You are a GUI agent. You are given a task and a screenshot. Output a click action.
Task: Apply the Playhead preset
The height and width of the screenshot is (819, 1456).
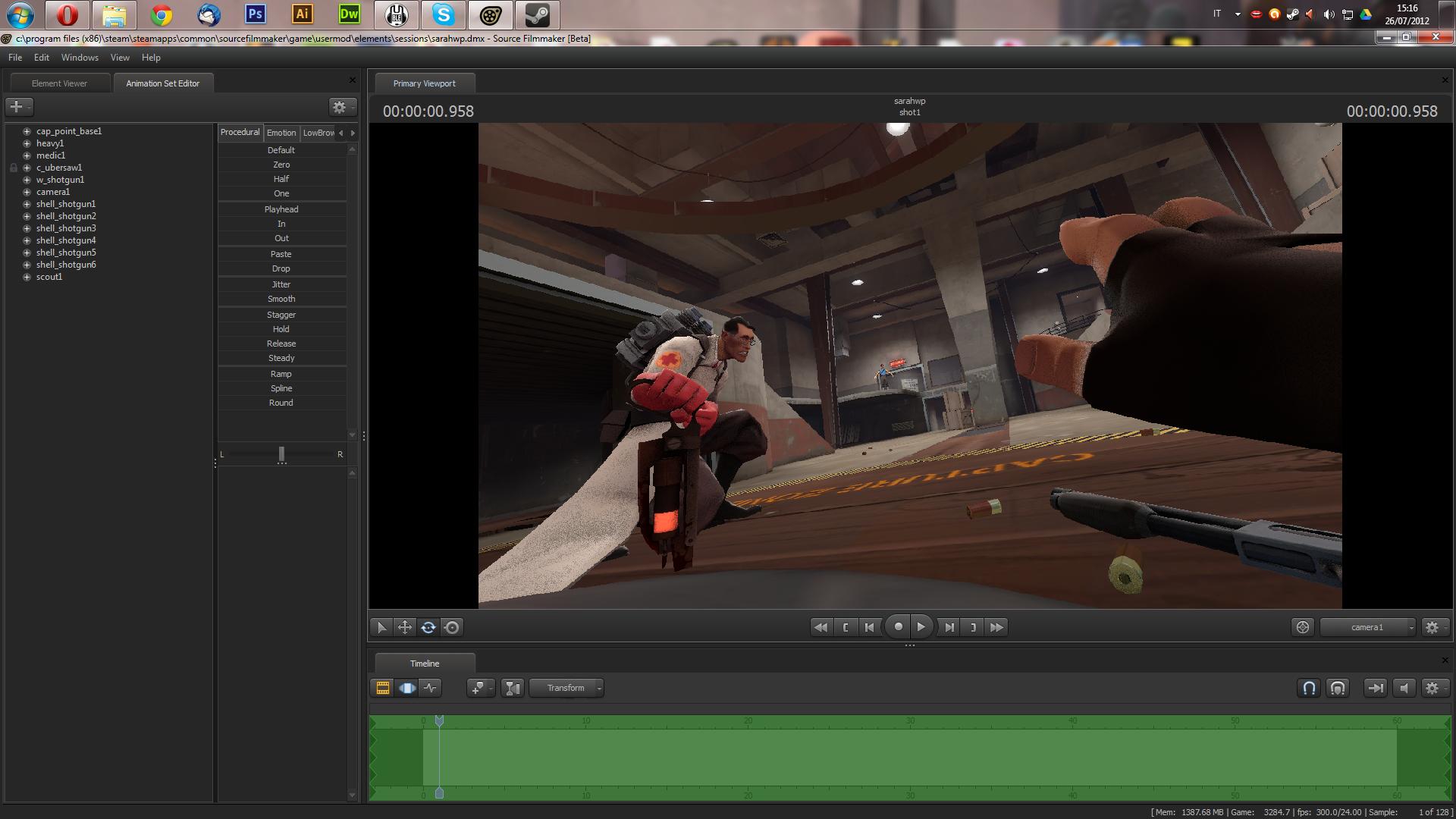coord(282,209)
